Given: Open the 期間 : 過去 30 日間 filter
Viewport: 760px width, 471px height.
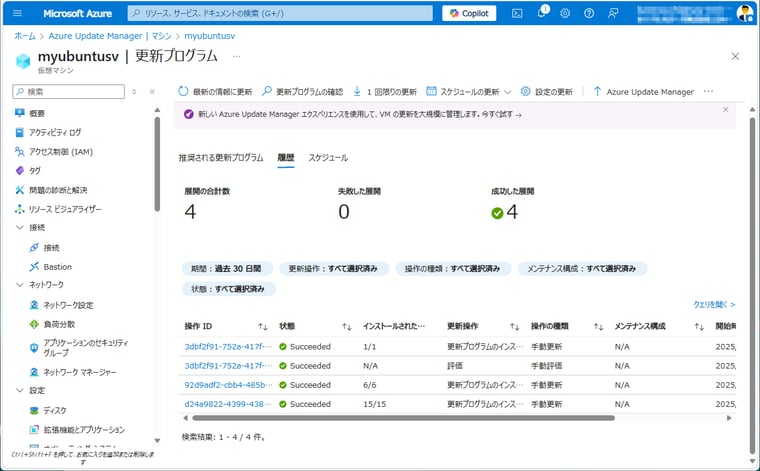Looking at the screenshot, I should (x=227, y=268).
